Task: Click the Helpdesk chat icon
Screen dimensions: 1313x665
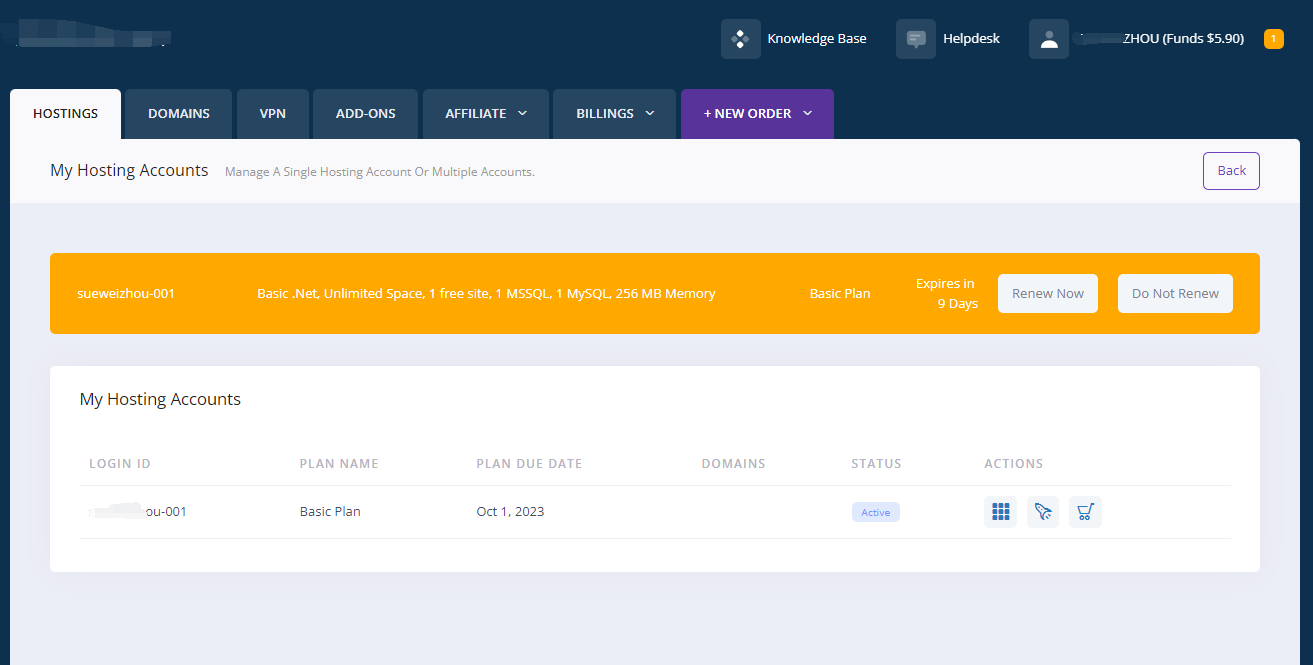Action: 915,39
